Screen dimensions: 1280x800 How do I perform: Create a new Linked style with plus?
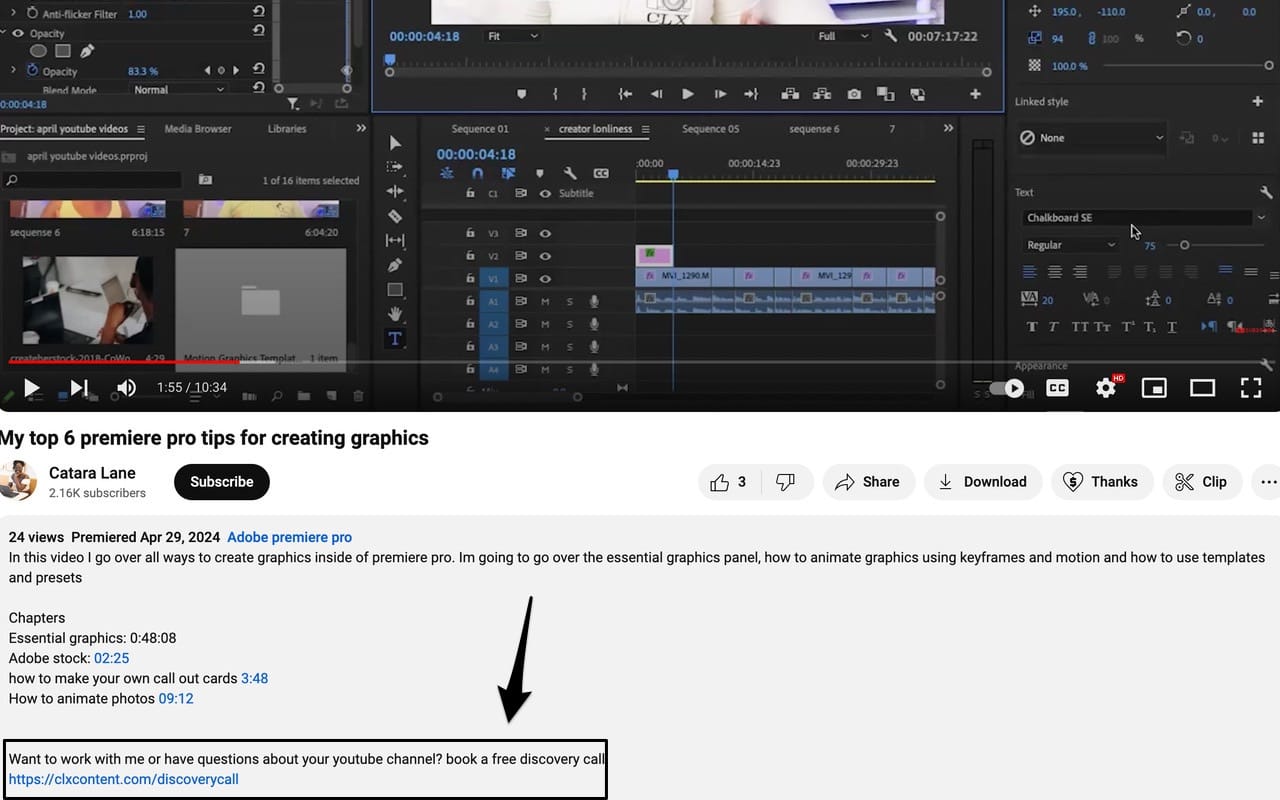pyautogui.click(x=1258, y=101)
